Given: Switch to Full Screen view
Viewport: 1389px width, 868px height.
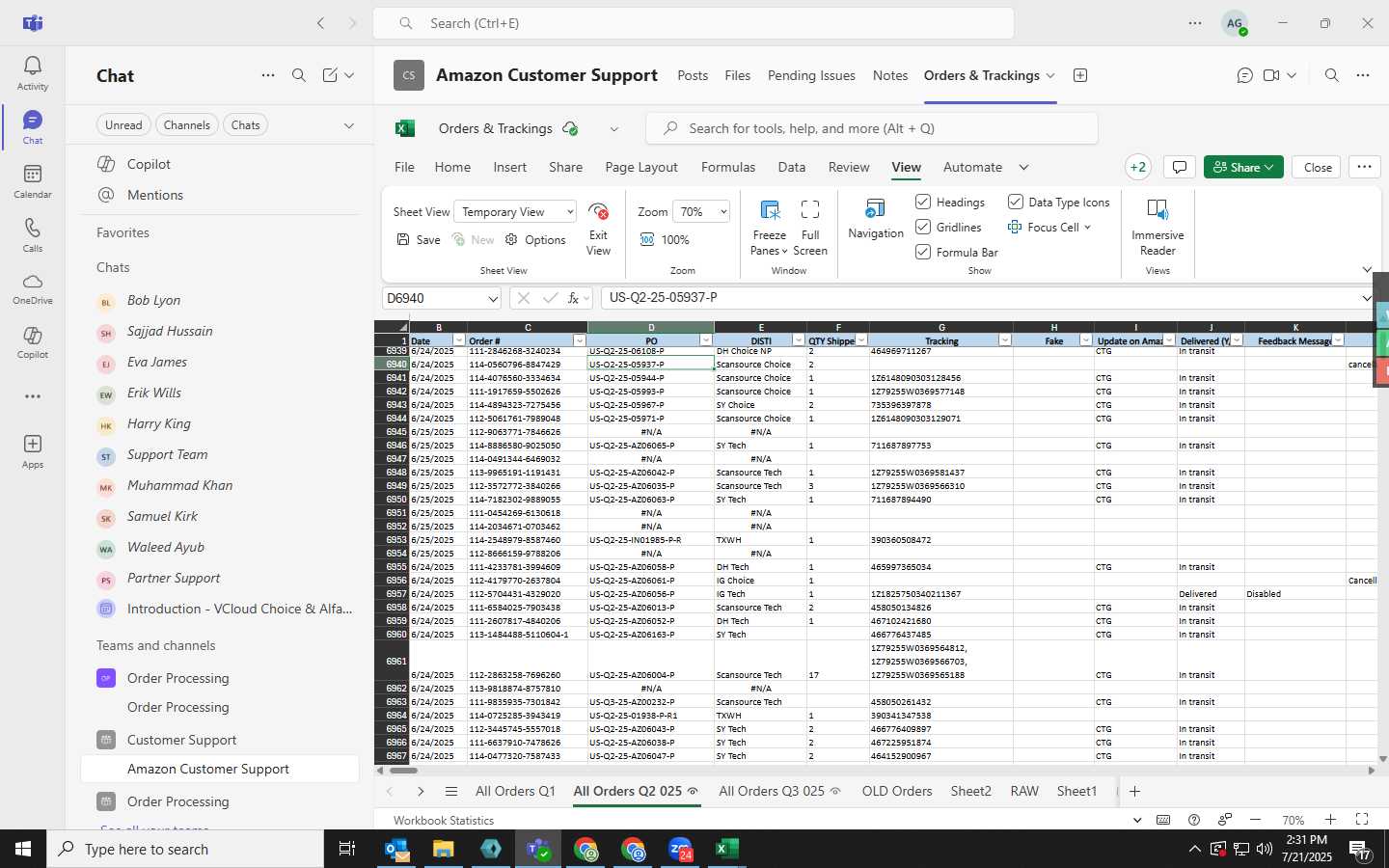Looking at the screenshot, I should [x=810, y=229].
